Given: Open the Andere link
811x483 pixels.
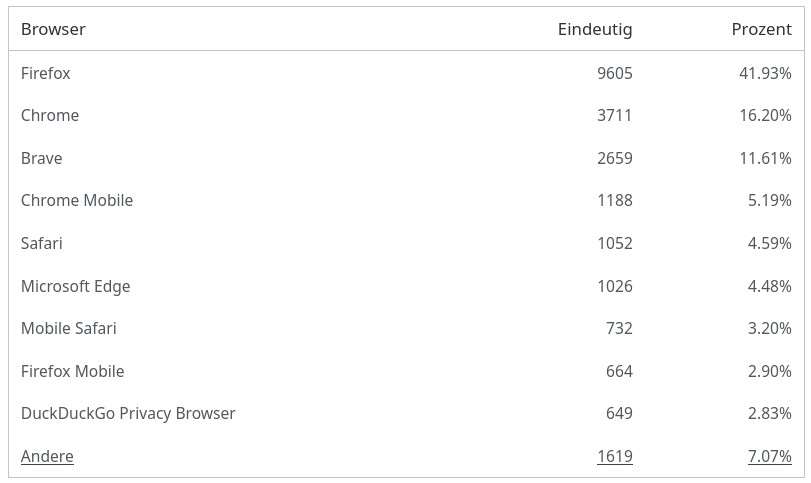Looking at the screenshot, I should (x=47, y=456).
